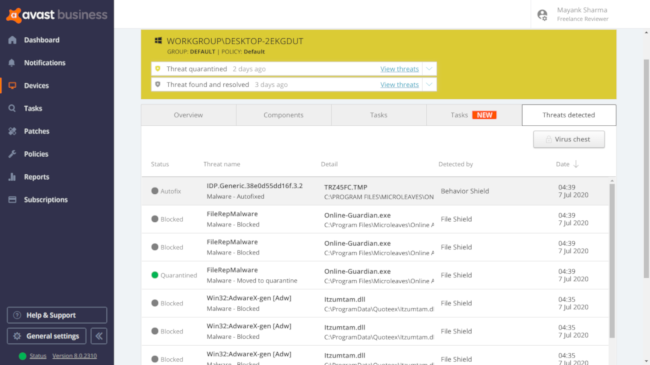The image size is (650, 365).
Task: Switch to the Components tab
Action: [x=284, y=115]
